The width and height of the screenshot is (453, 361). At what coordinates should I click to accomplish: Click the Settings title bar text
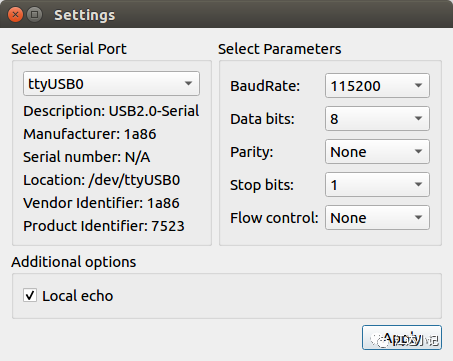click(x=85, y=15)
